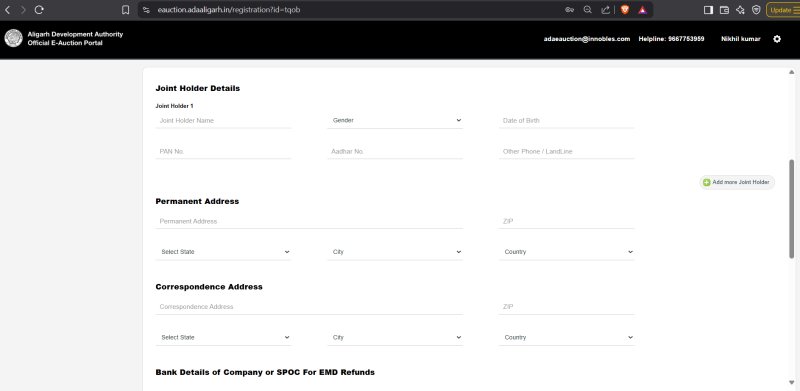Viewport: 800px width, 391px height.
Task: Bookmark this page using the bookmark icon
Action: point(126,10)
